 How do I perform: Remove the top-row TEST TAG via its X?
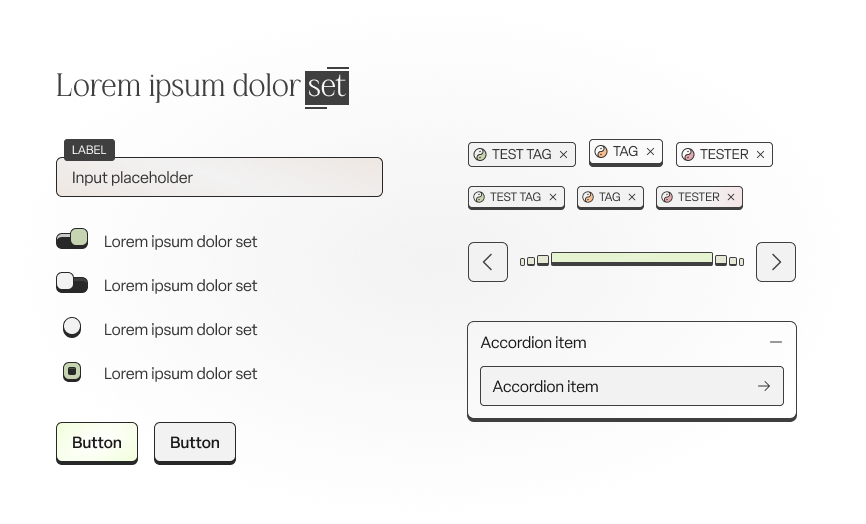pyautogui.click(x=563, y=155)
